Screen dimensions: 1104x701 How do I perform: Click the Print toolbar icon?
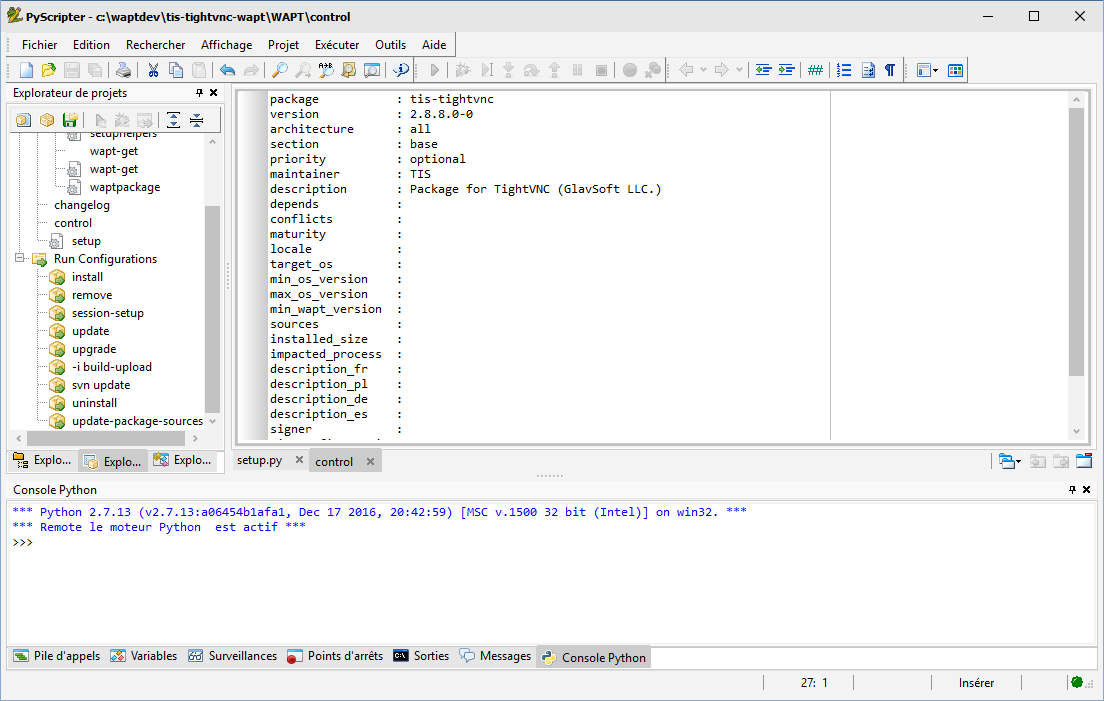coord(124,70)
